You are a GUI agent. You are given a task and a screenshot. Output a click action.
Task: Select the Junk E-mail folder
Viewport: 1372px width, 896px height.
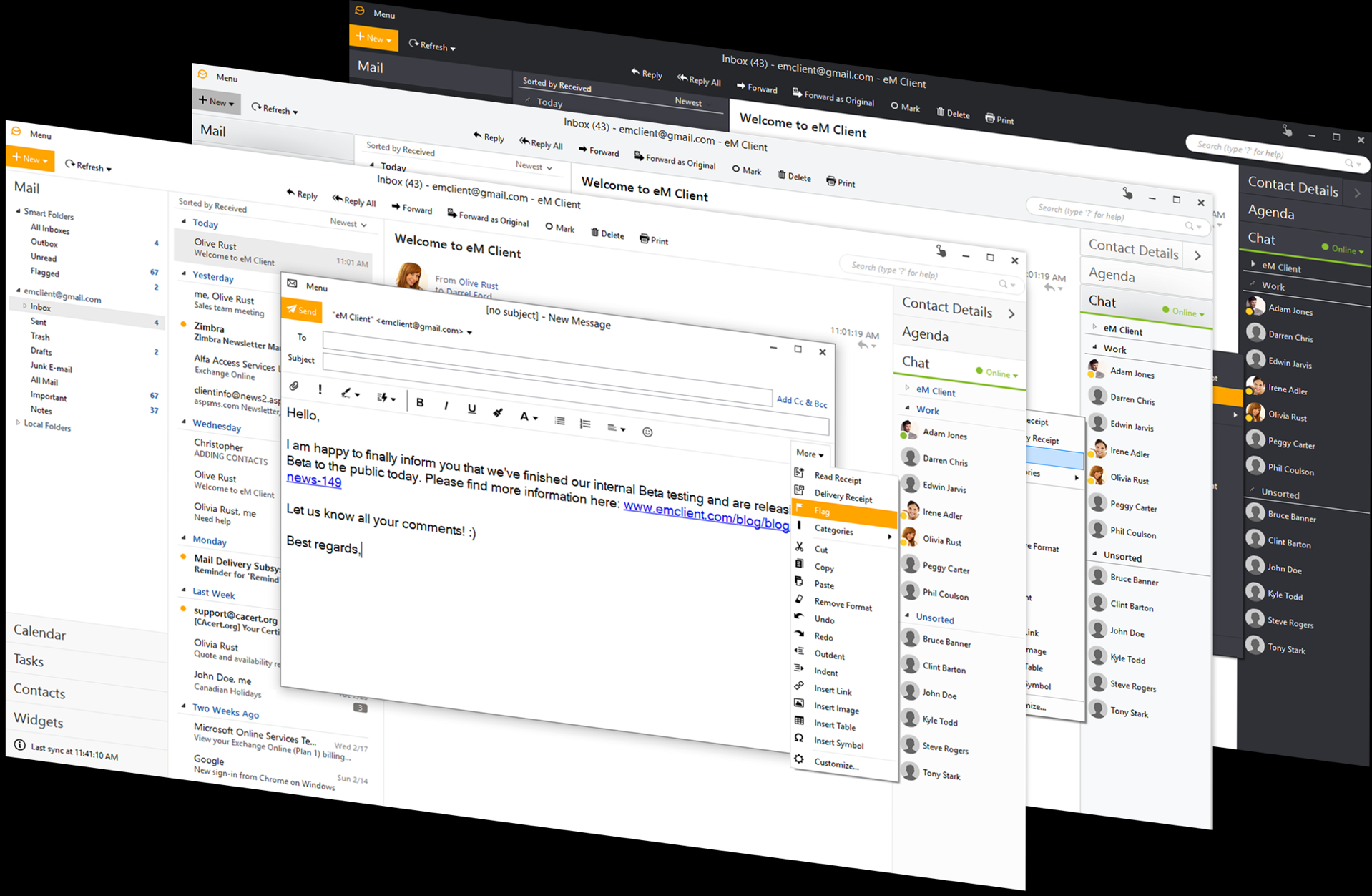pos(51,367)
